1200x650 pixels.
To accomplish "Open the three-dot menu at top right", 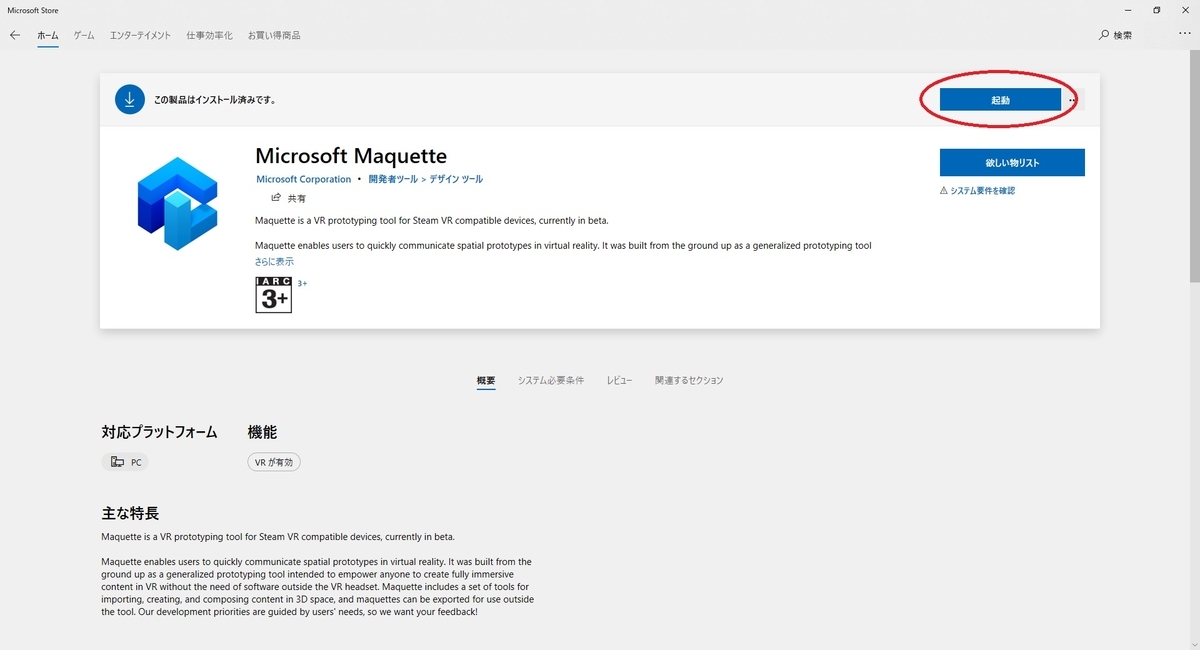I will (x=1183, y=35).
